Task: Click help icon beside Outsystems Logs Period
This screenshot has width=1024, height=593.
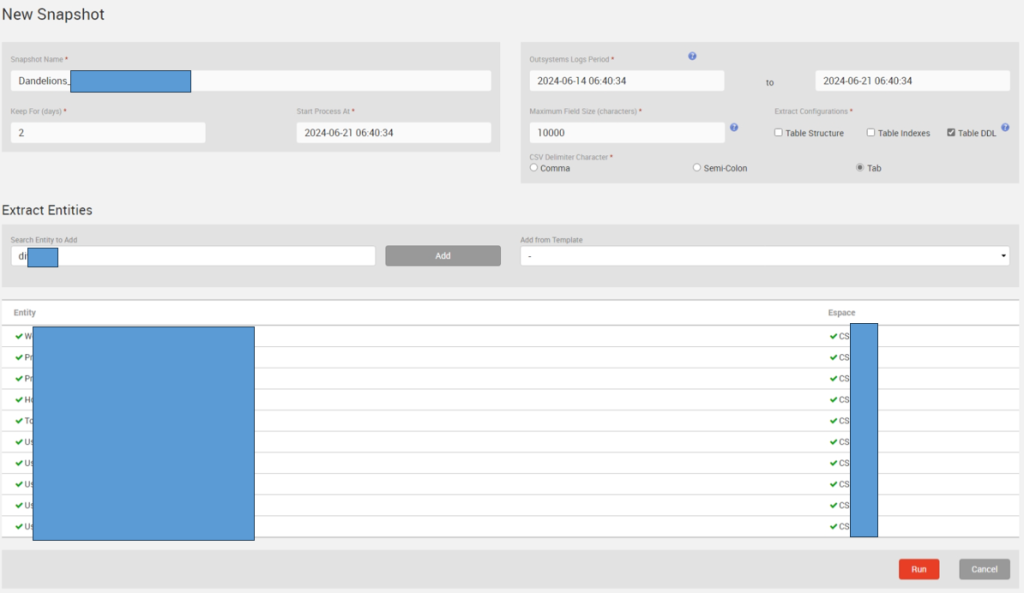Action: [x=692, y=57]
